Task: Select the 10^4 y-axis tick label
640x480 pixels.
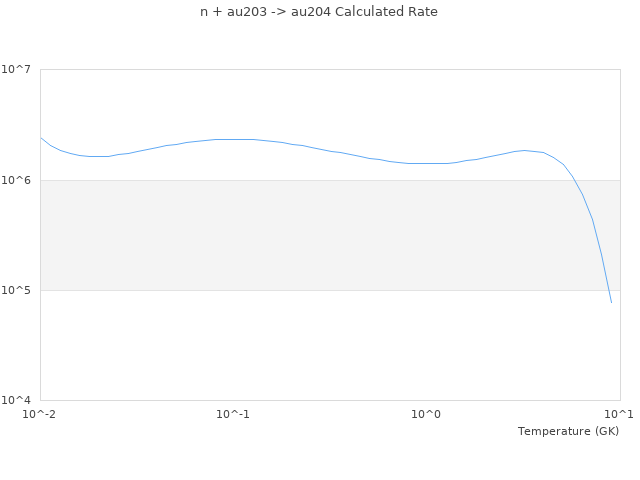Action: coord(19,400)
